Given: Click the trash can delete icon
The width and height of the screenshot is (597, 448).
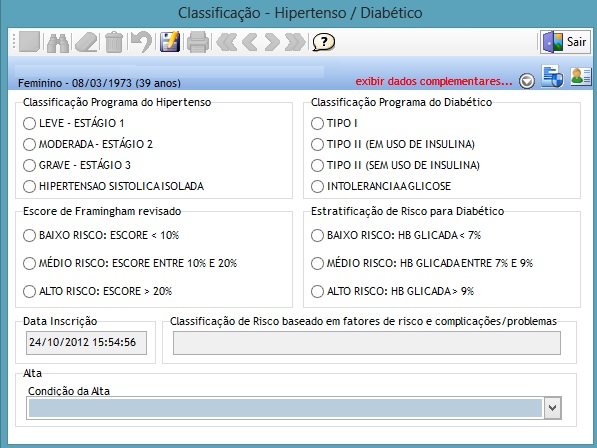Looking at the screenshot, I should [113, 42].
